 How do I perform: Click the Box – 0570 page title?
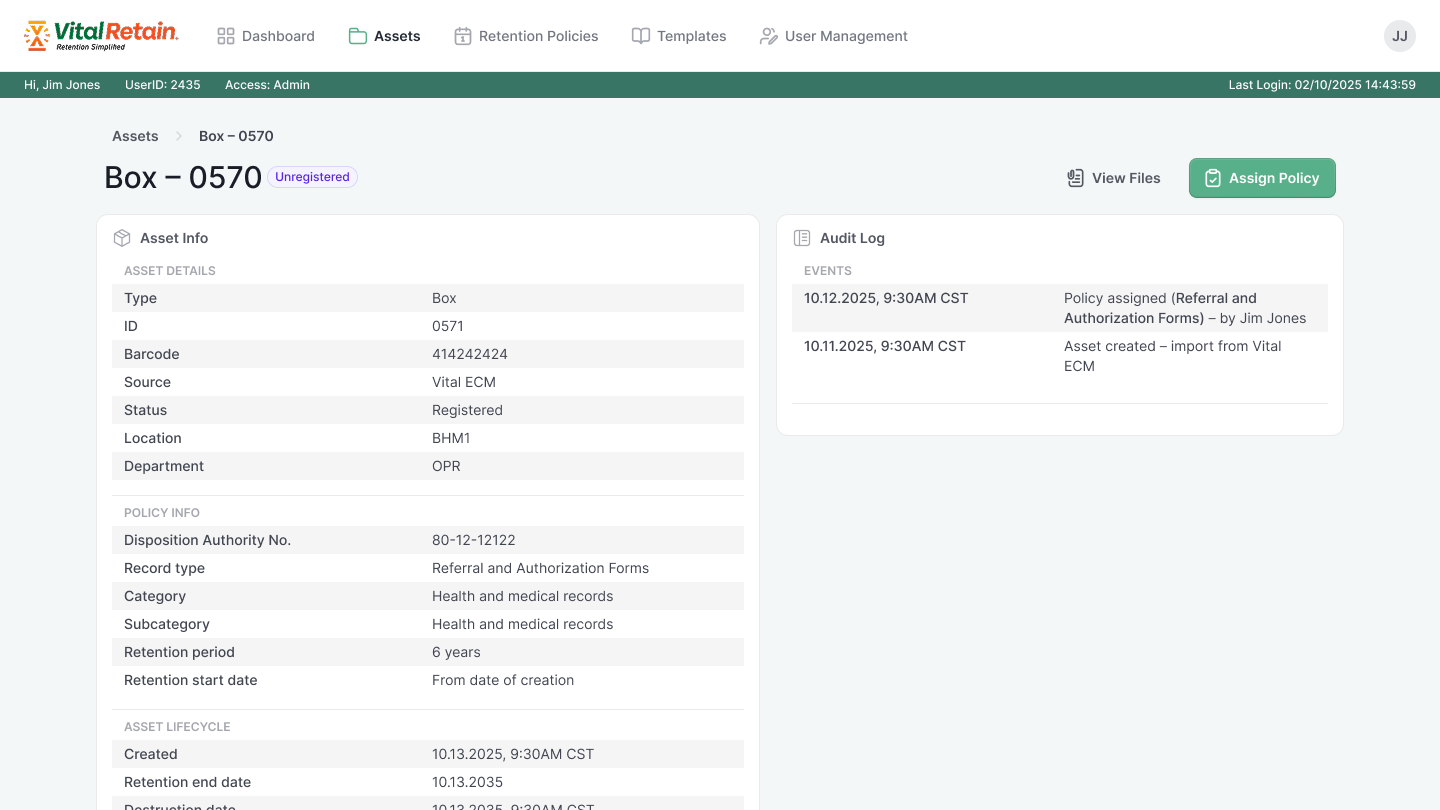(183, 177)
